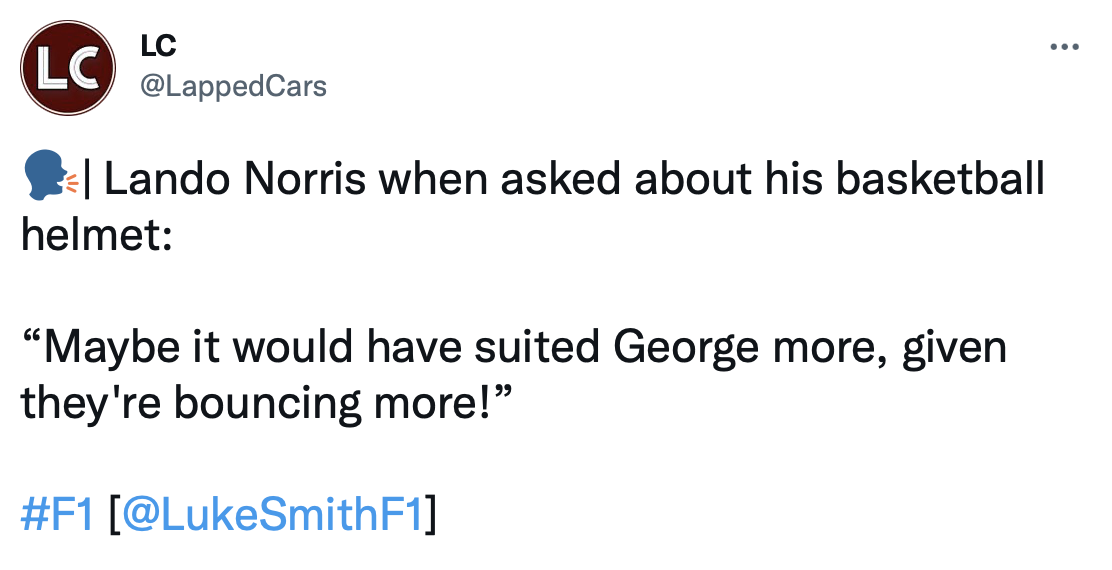The height and width of the screenshot is (570, 1112).
Task: Click the words "Lando Norris" in tweet
Action: pos(237,181)
